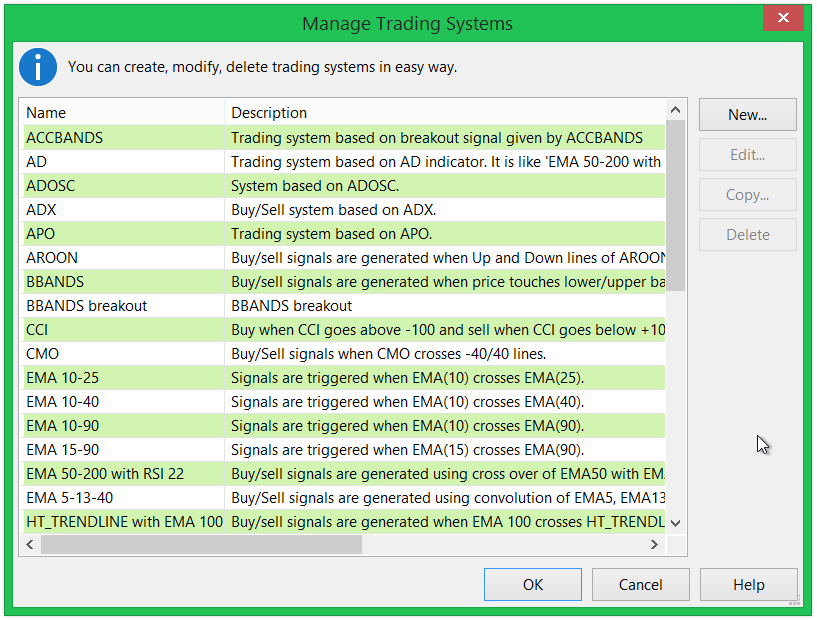Viewport: 817px width, 620px height.
Task: Click the horizontal scrollbar thumb
Action: coord(200,544)
